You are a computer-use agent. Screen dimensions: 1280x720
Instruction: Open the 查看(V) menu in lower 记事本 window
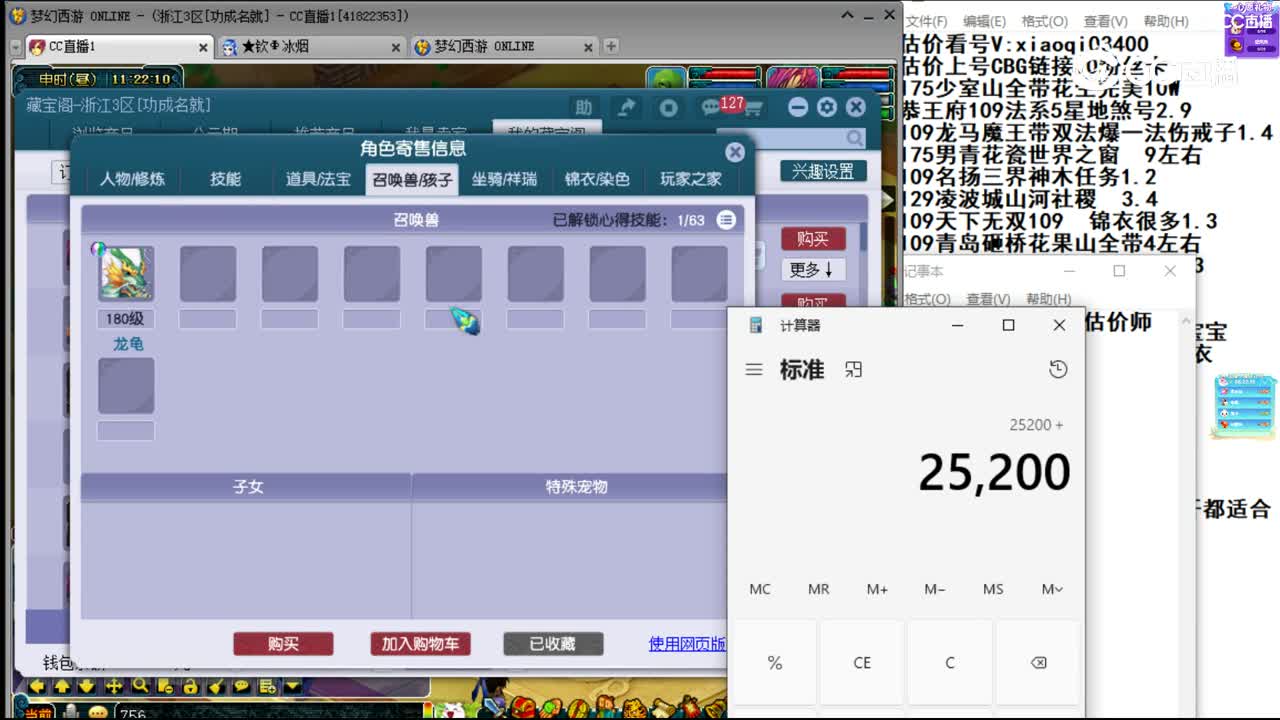tap(990, 299)
